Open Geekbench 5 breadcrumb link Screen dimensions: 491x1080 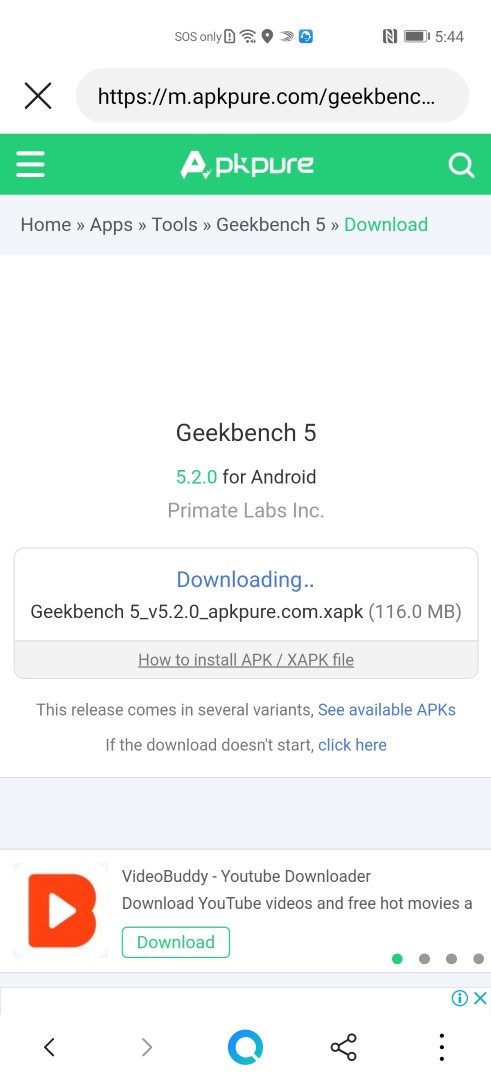point(271,225)
